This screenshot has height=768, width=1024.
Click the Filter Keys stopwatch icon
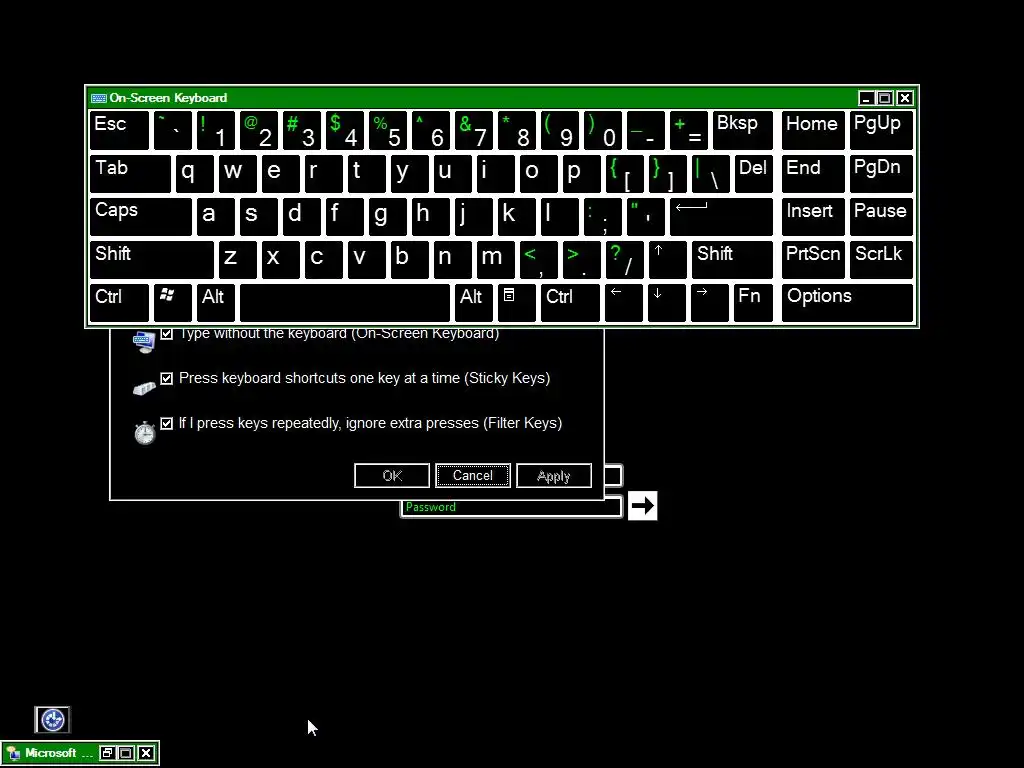pos(144,432)
